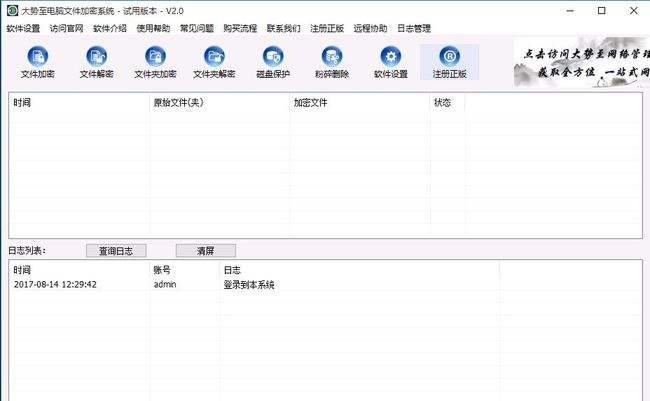The width and height of the screenshot is (650, 401).
Task: Click the 查询日志 button
Action: point(116,251)
